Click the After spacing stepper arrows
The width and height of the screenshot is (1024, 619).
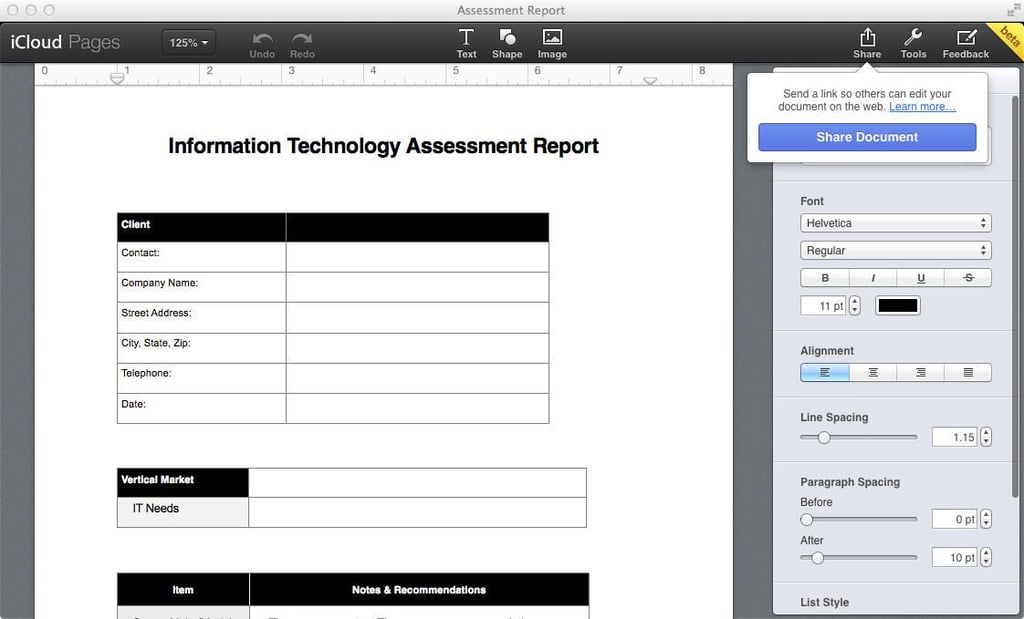point(986,557)
